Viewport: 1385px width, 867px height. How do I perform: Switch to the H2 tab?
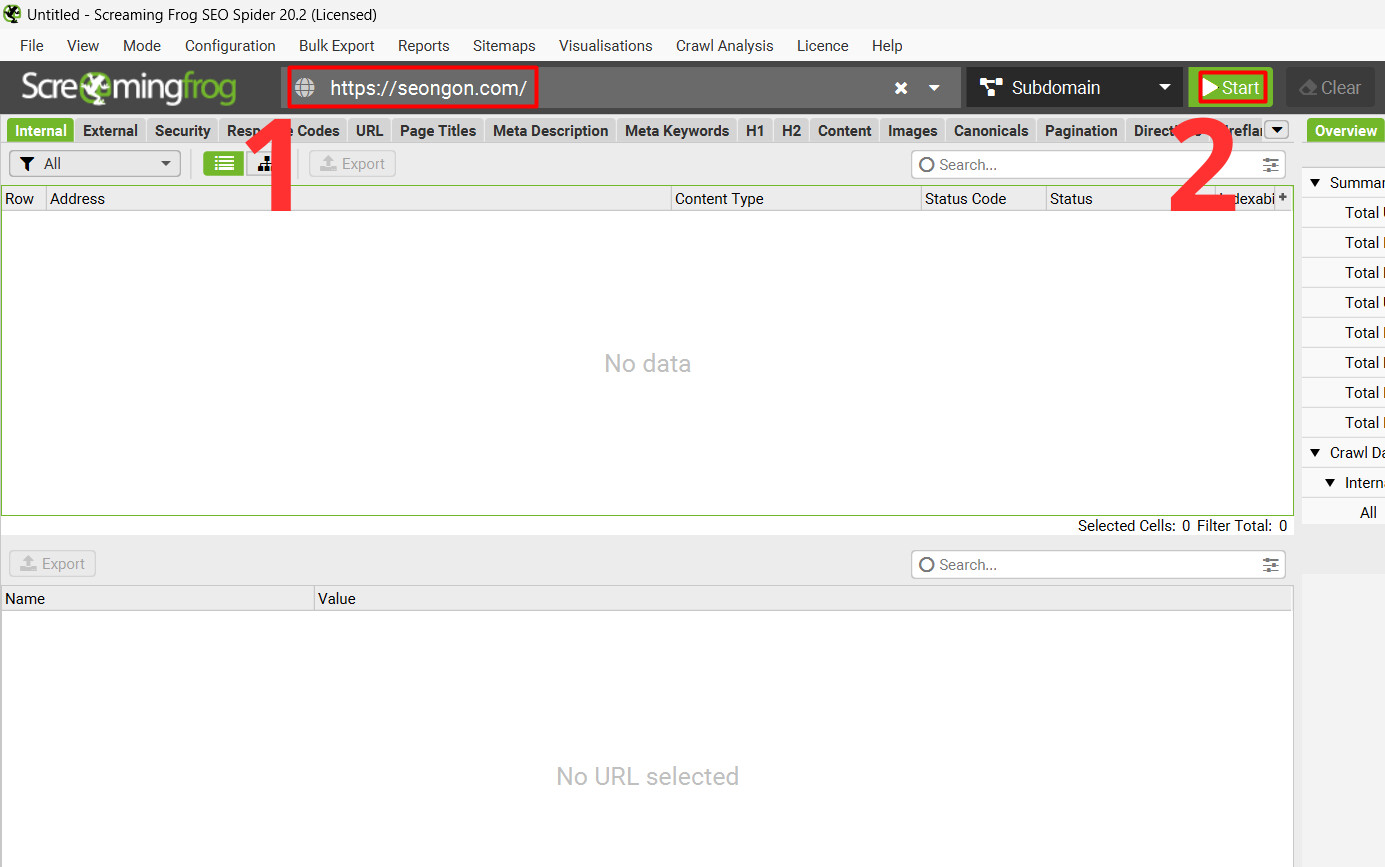click(791, 131)
